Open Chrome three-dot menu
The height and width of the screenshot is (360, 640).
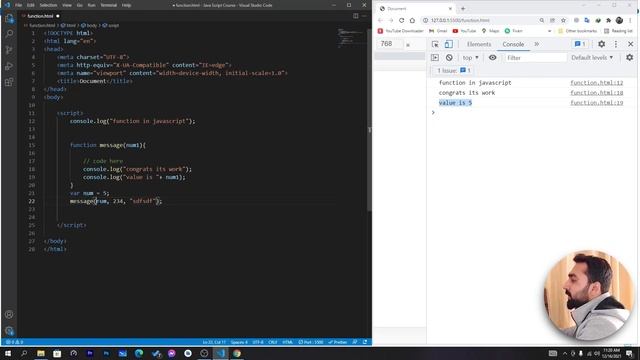(631, 20)
